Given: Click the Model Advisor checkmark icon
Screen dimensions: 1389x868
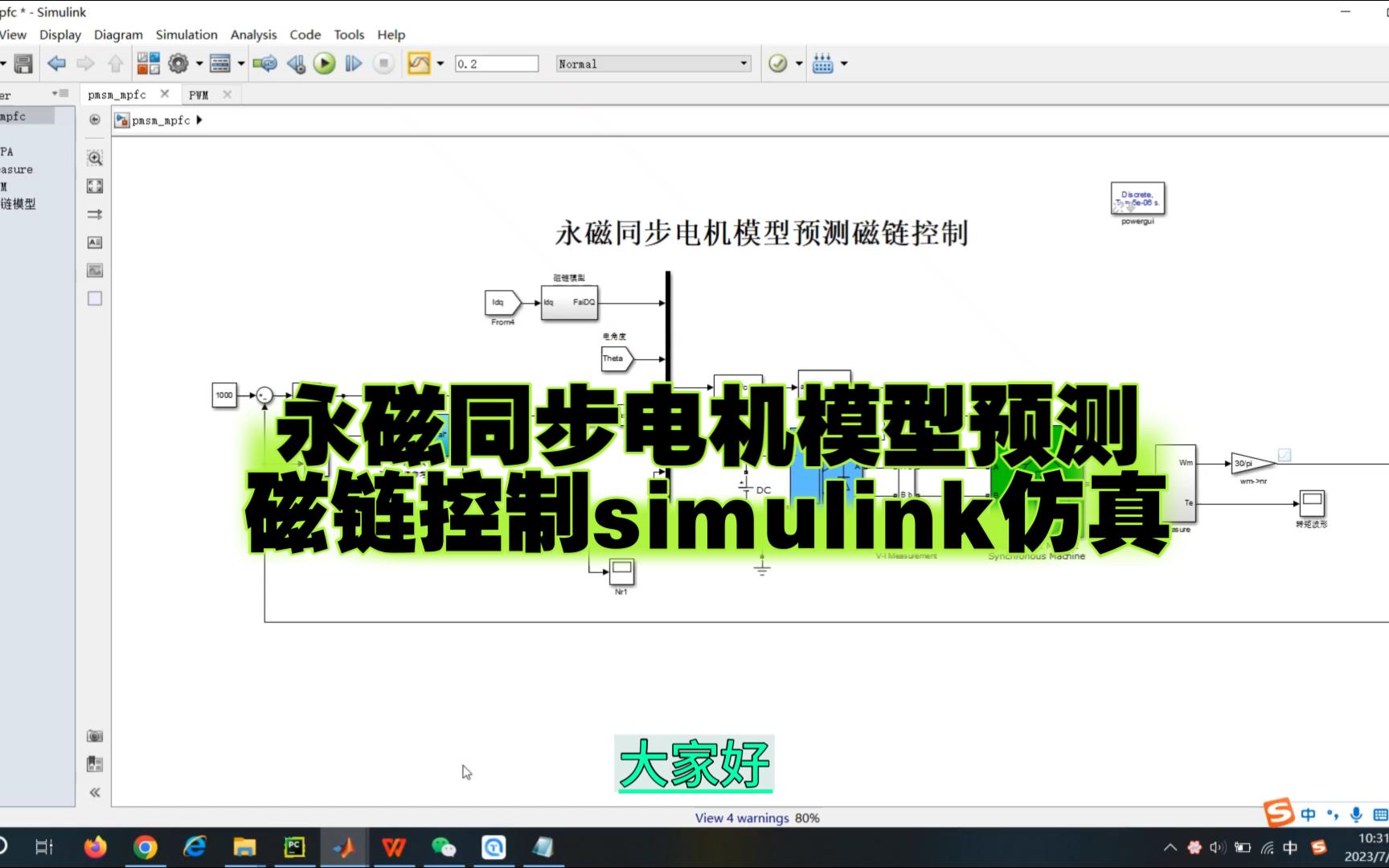Looking at the screenshot, I should click(x=777, y=63).
